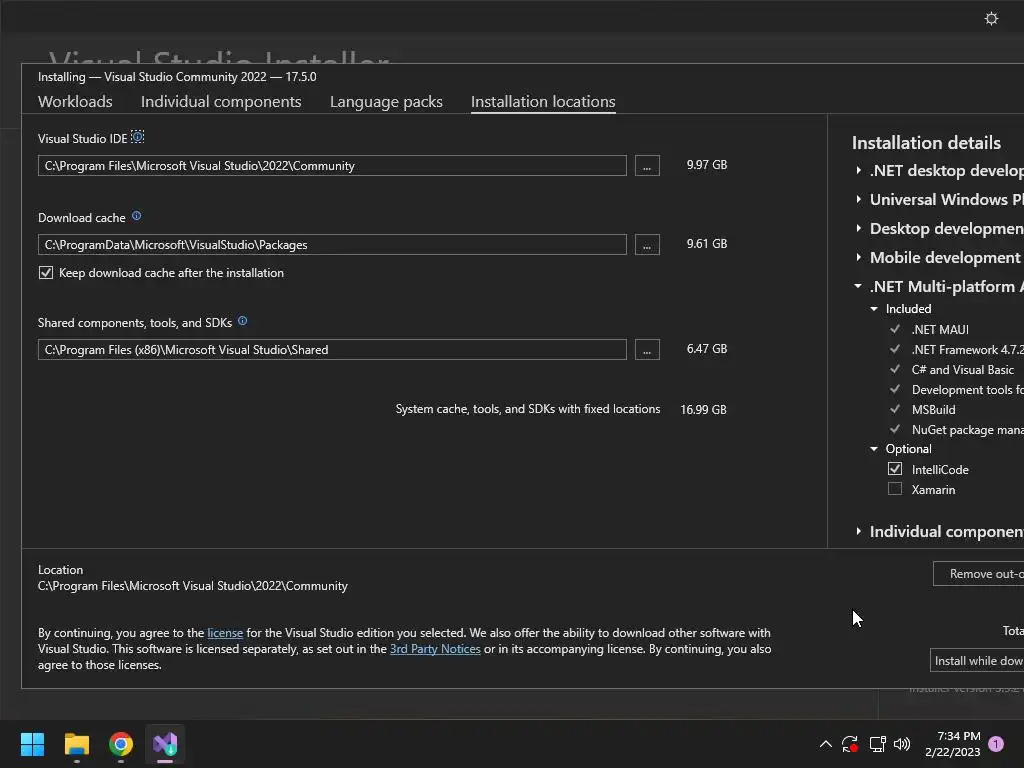The height and width of the screenshot is (768, 1024).
Task: Switch to the Workloads tab
Action: tap(75, 102)
